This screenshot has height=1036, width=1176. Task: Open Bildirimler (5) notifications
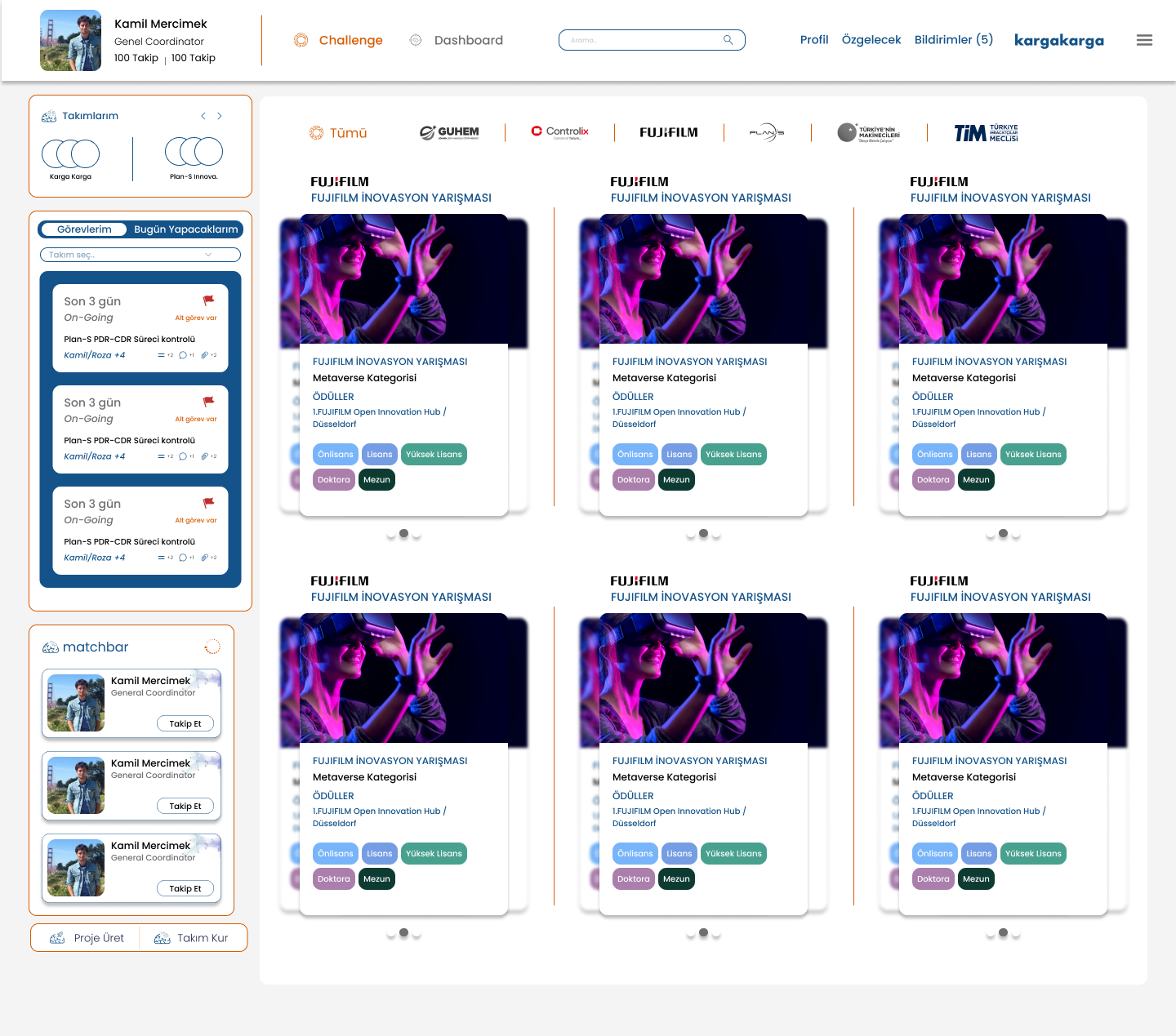coord(954,39)
